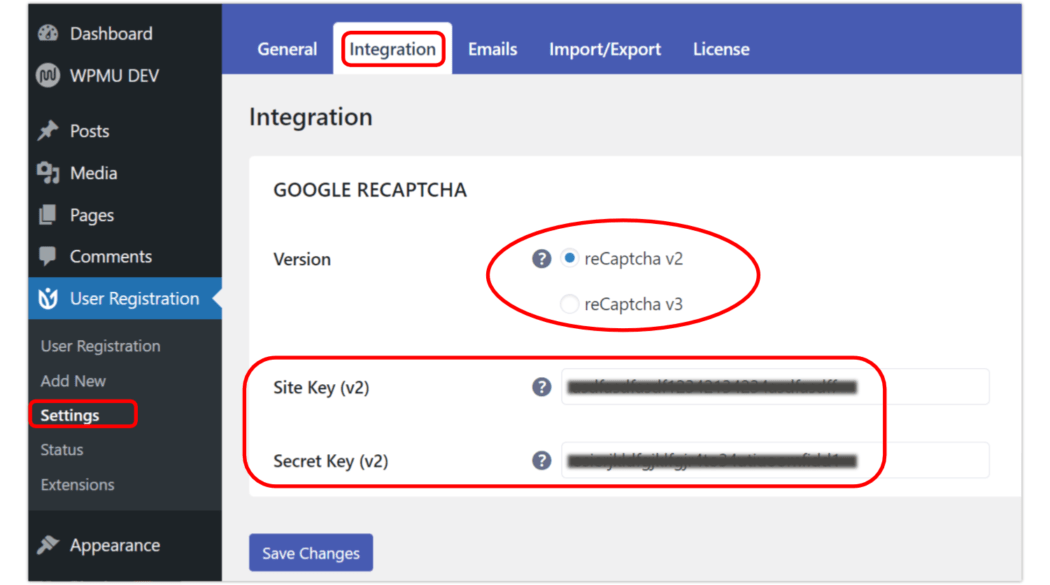Open Add New under User Registration

point(72,380)
